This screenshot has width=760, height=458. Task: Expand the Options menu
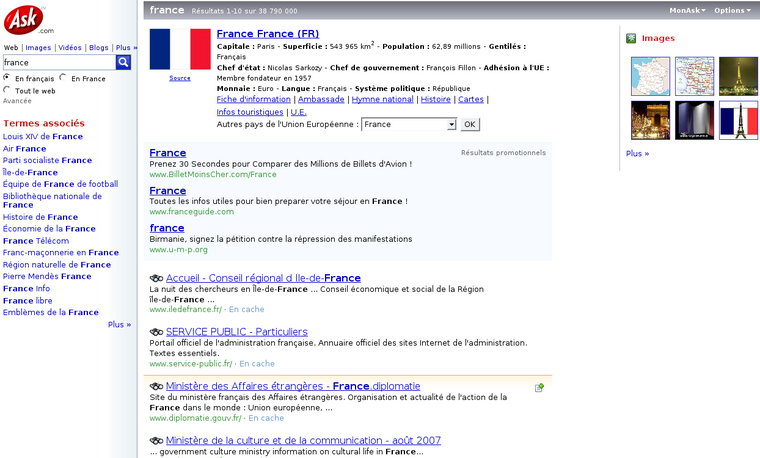pyautogui.click(x=732, y=10)
